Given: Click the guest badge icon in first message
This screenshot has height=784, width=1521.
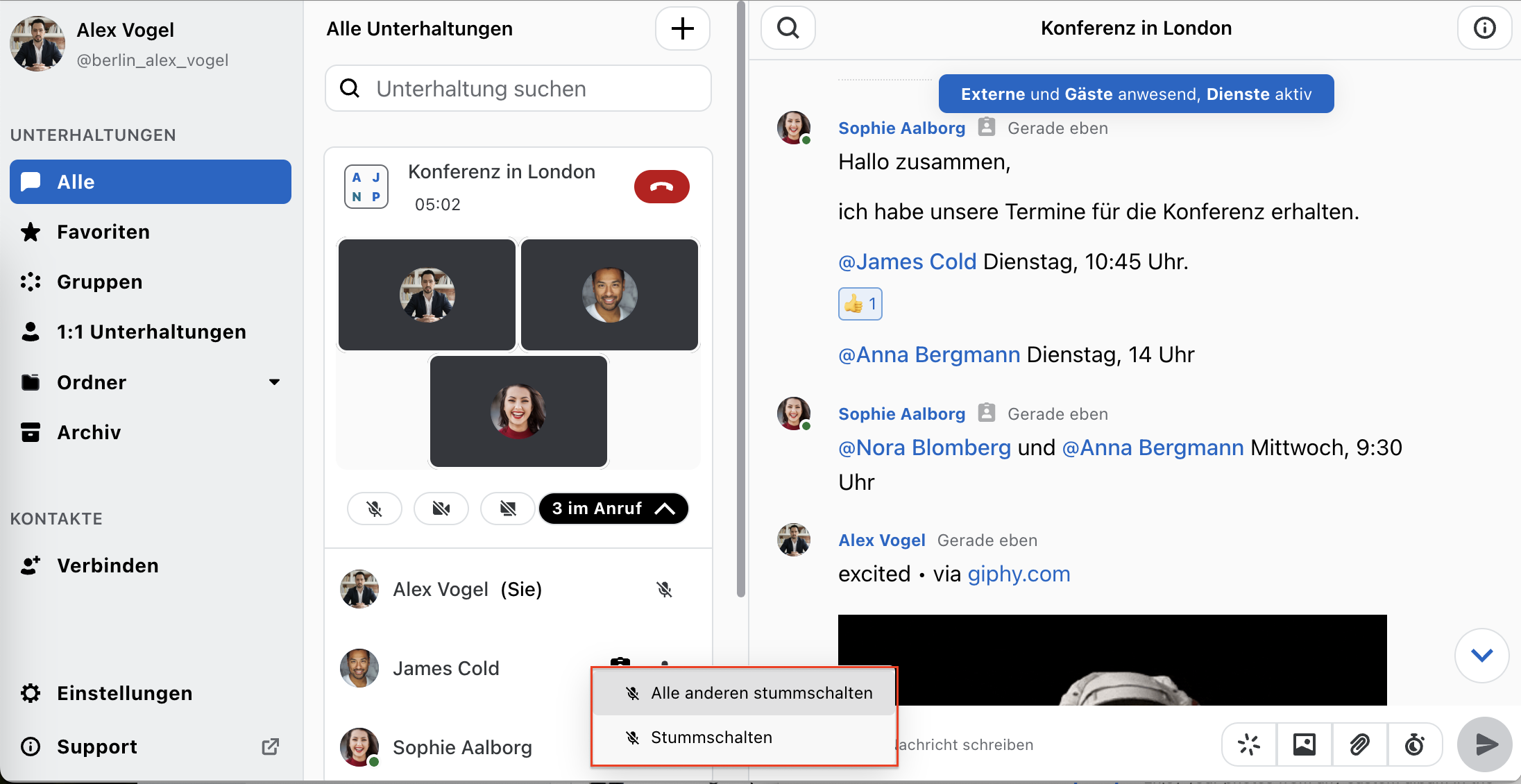Looking at the screenshot, I should [986, 127].
